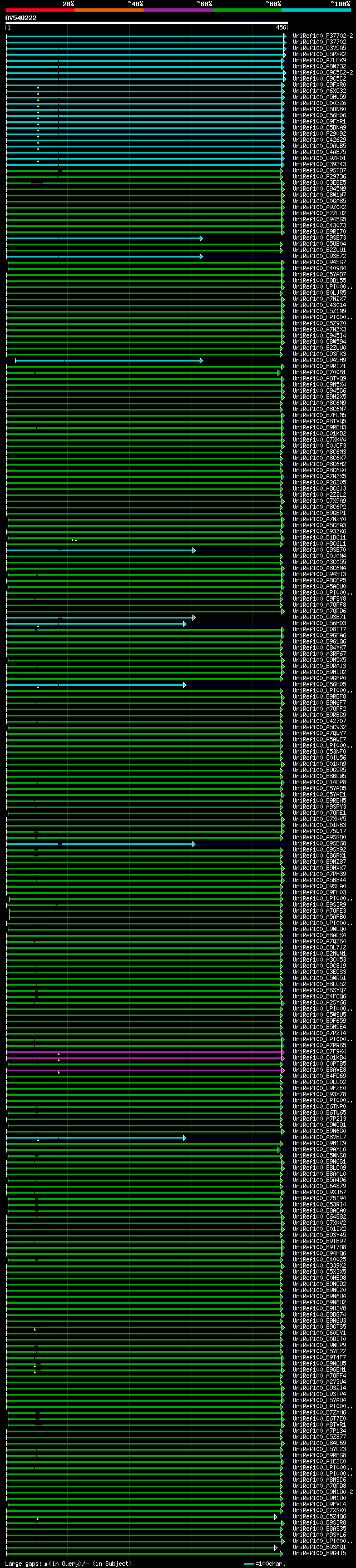Select hit label UniRef100_Q14QP8

tap(319, 782)
